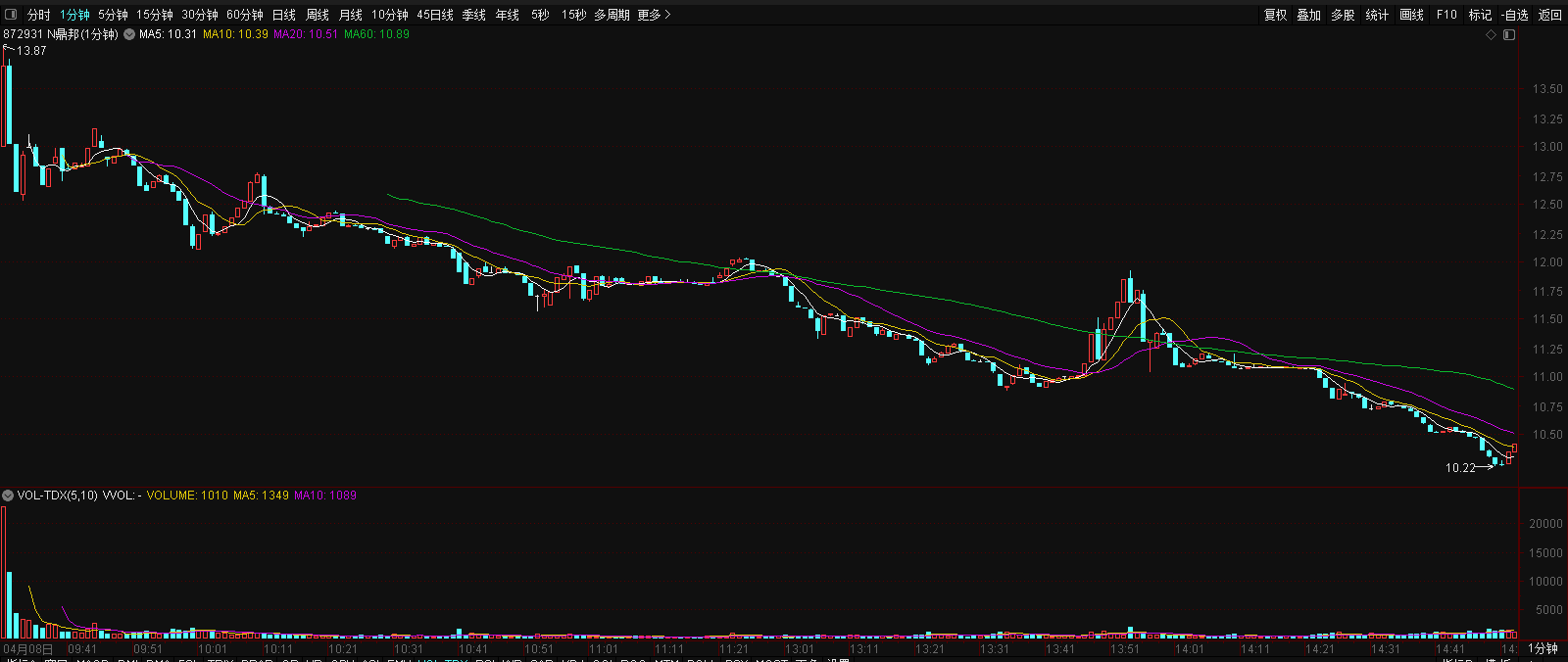The height and width of the screenshot is (662, 1568).
Task: Select the 5秒 tick period
Action: (540, 15)
